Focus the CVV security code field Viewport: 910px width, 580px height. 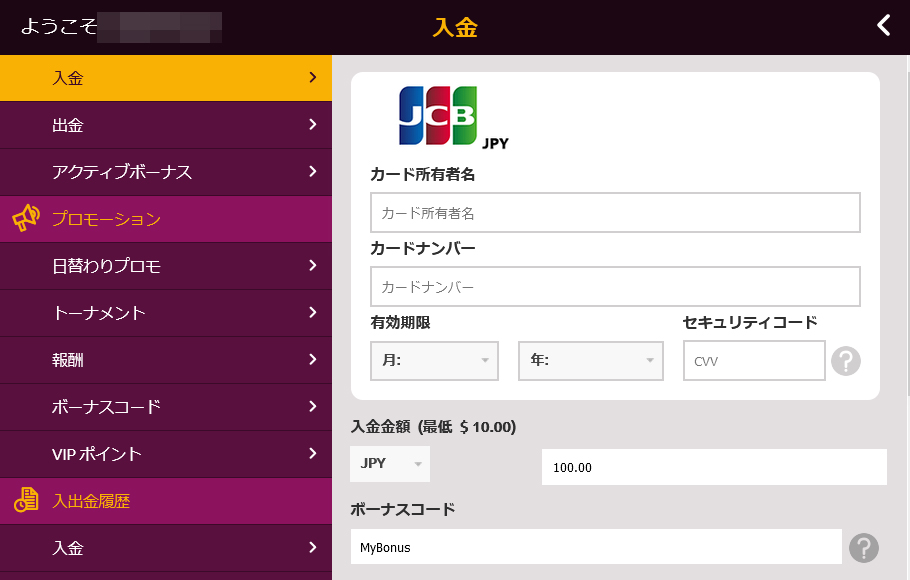[754, 361]
